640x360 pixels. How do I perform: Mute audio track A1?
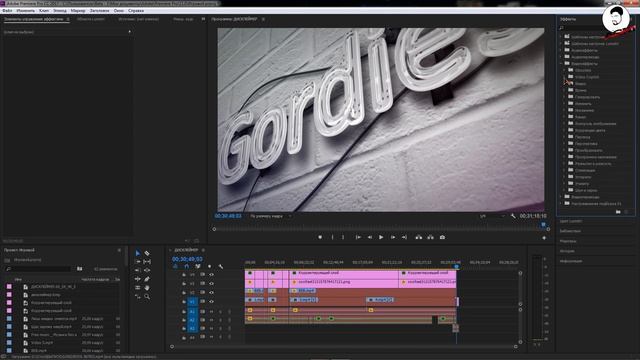(x=211, y=311)
